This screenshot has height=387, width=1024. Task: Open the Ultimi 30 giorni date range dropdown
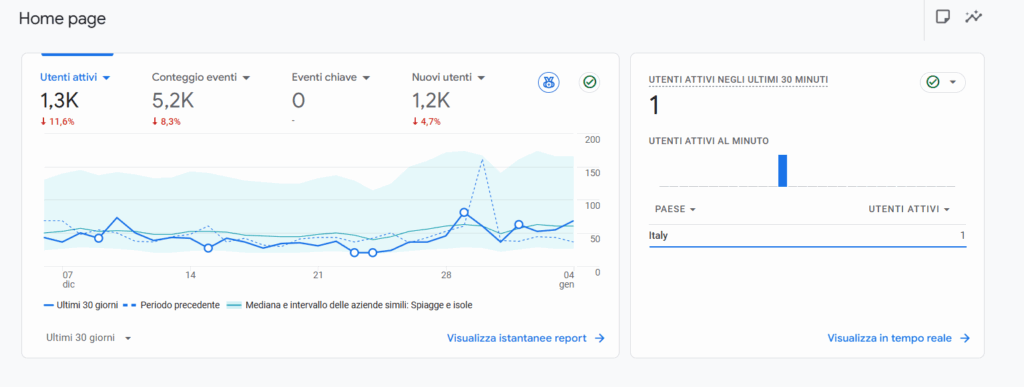[89, 338]
